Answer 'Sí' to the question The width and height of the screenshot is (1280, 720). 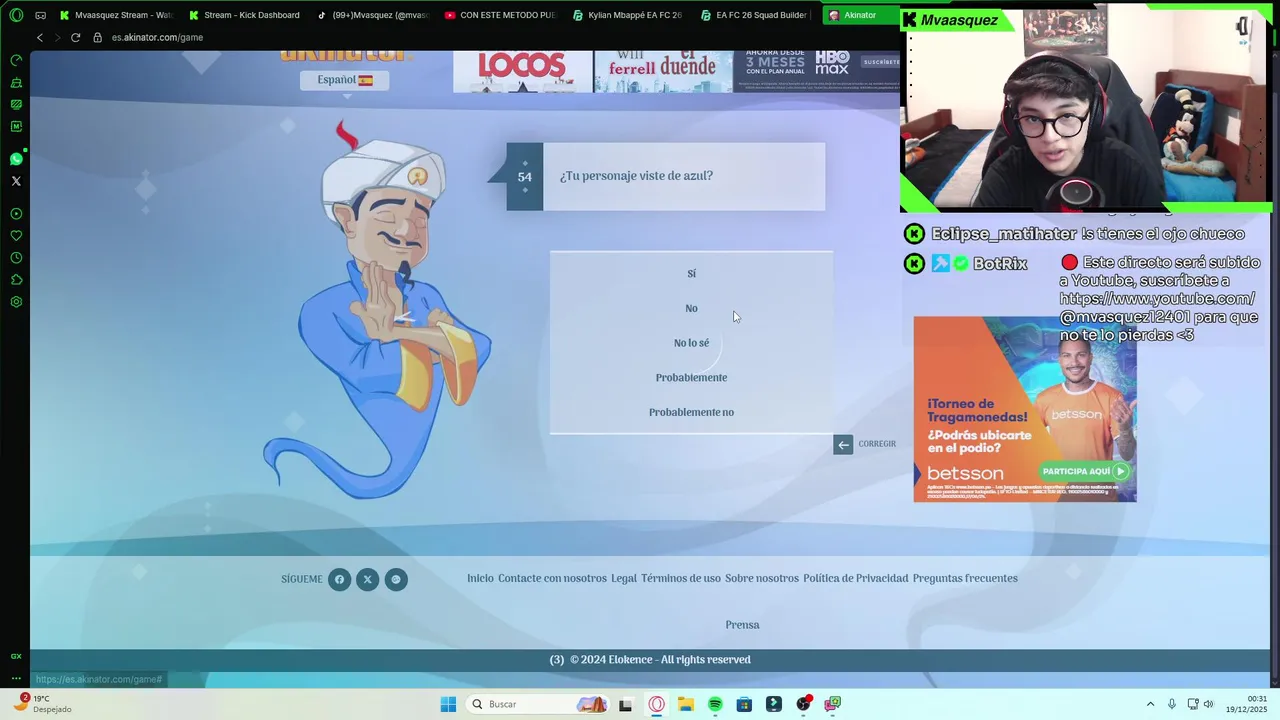691,273
